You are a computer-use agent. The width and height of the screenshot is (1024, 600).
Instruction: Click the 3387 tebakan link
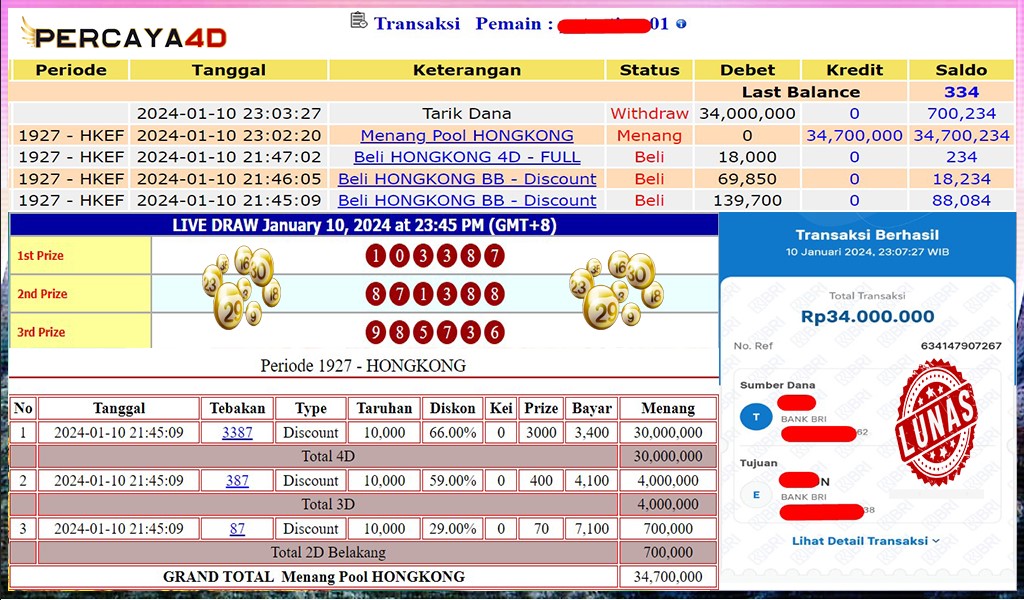pos(237,433)
